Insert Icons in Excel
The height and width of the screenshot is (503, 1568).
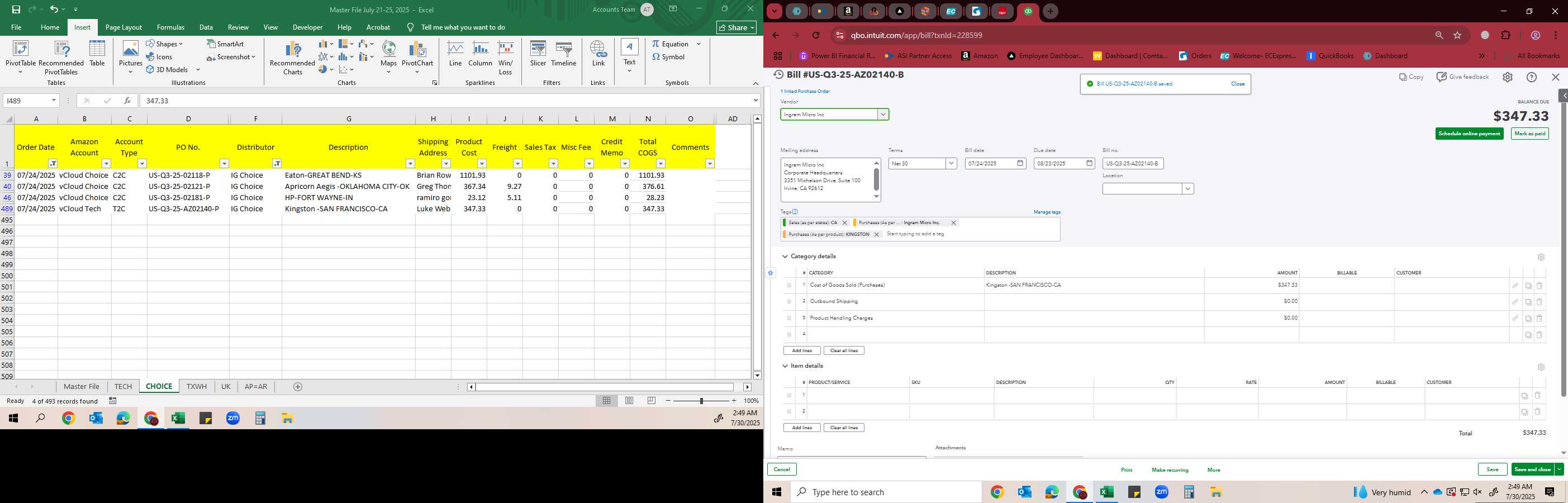(159, 56)
